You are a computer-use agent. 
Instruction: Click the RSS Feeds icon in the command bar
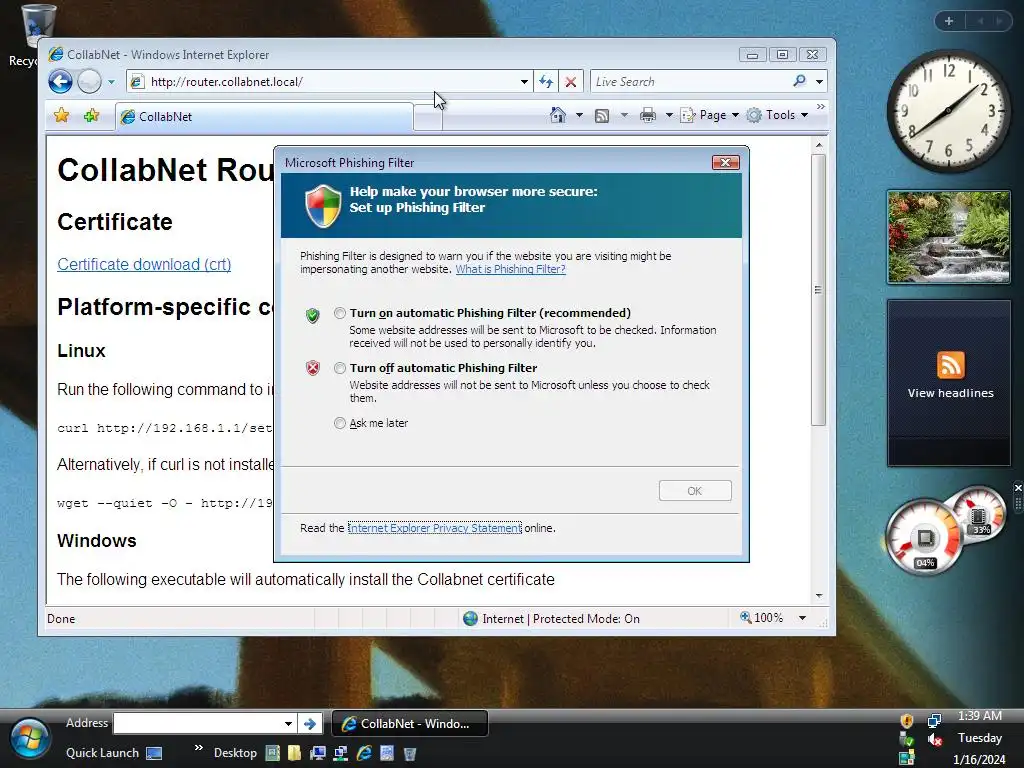[602, 116]
